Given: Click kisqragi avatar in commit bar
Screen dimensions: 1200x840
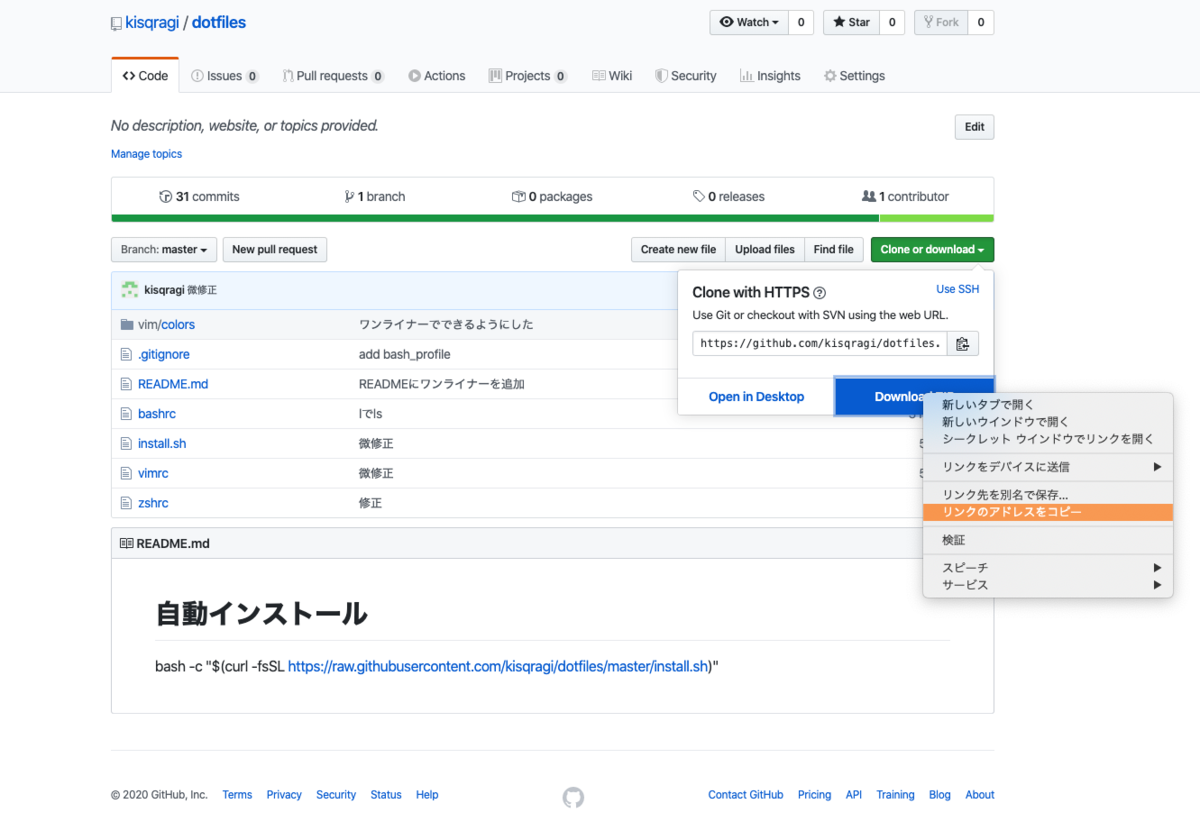Looking at the screenshot, I should pos(130,290).
